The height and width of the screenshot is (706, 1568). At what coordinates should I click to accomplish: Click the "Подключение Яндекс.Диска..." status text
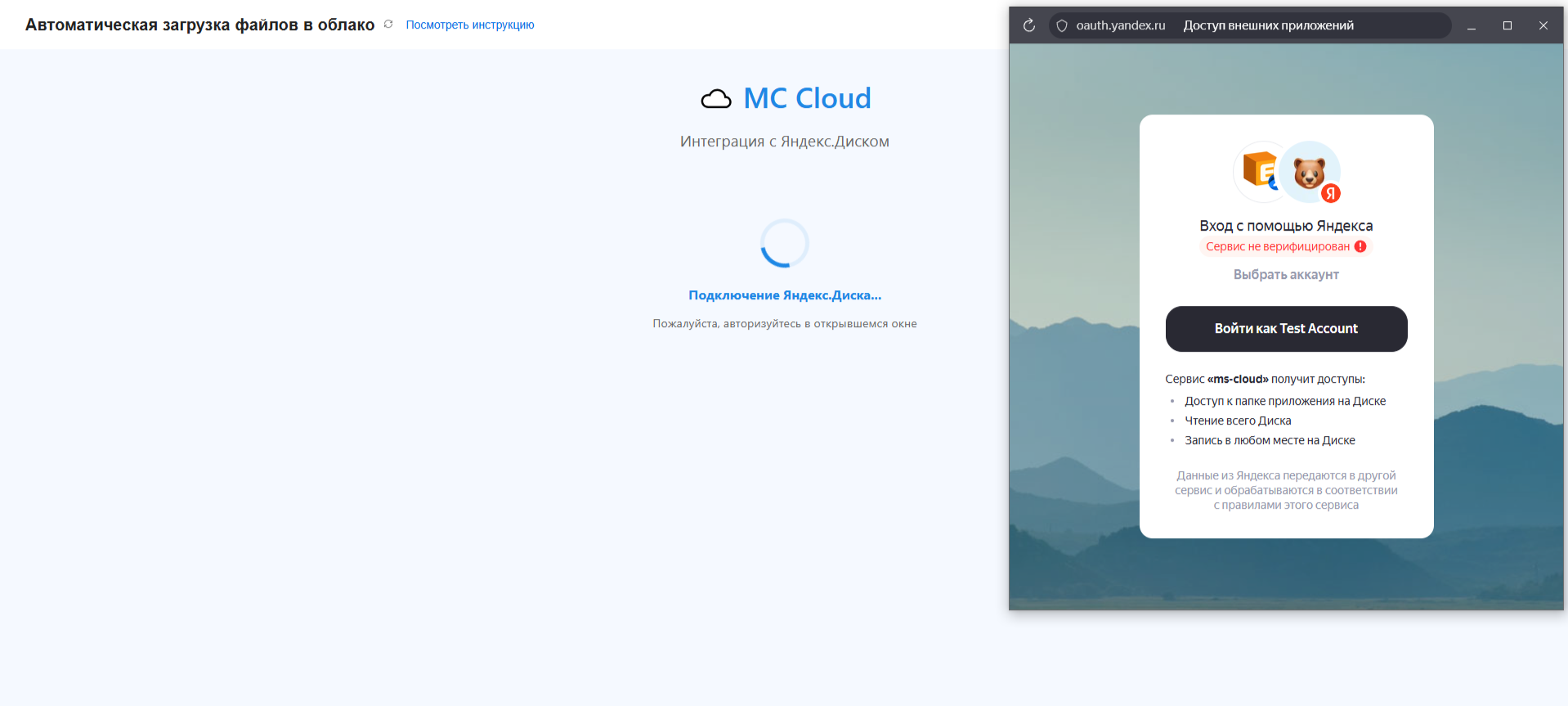784,295
